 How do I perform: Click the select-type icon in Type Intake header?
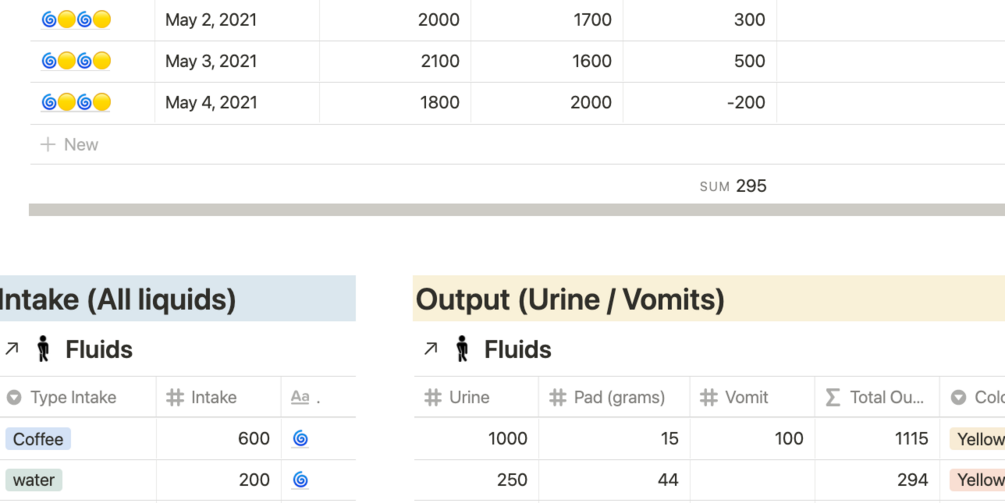14,397
